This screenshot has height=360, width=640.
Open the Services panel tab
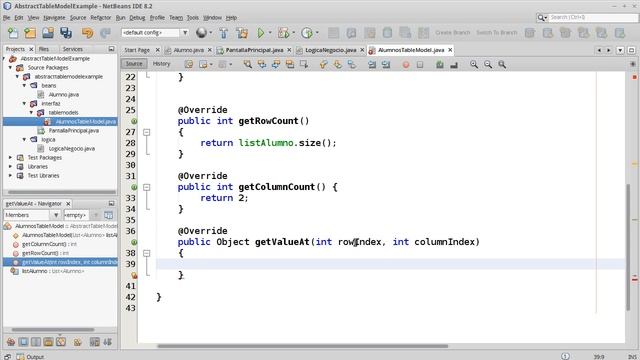(73, 49)
